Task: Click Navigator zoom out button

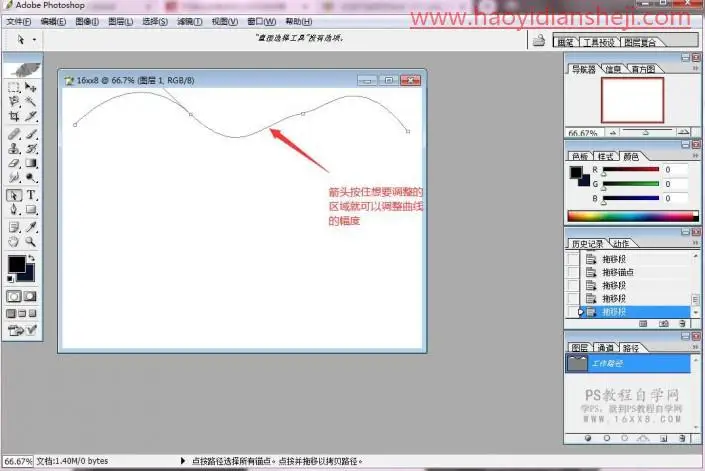Action: click(x=613, y=133)
